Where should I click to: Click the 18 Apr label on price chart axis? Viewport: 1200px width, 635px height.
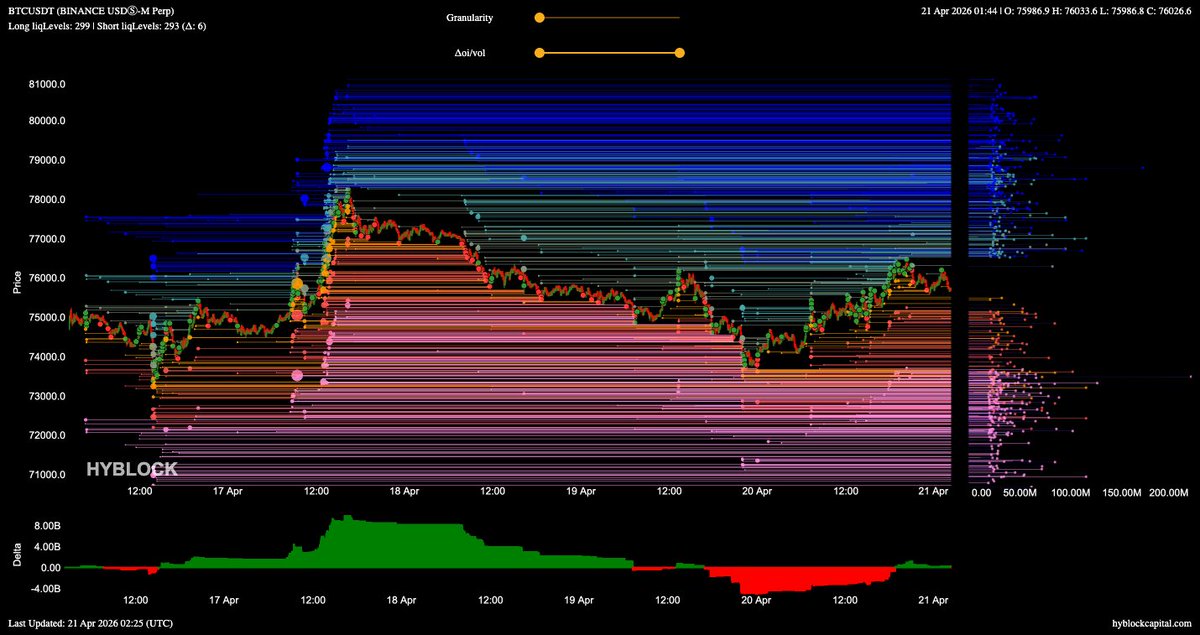pos(403,491)
